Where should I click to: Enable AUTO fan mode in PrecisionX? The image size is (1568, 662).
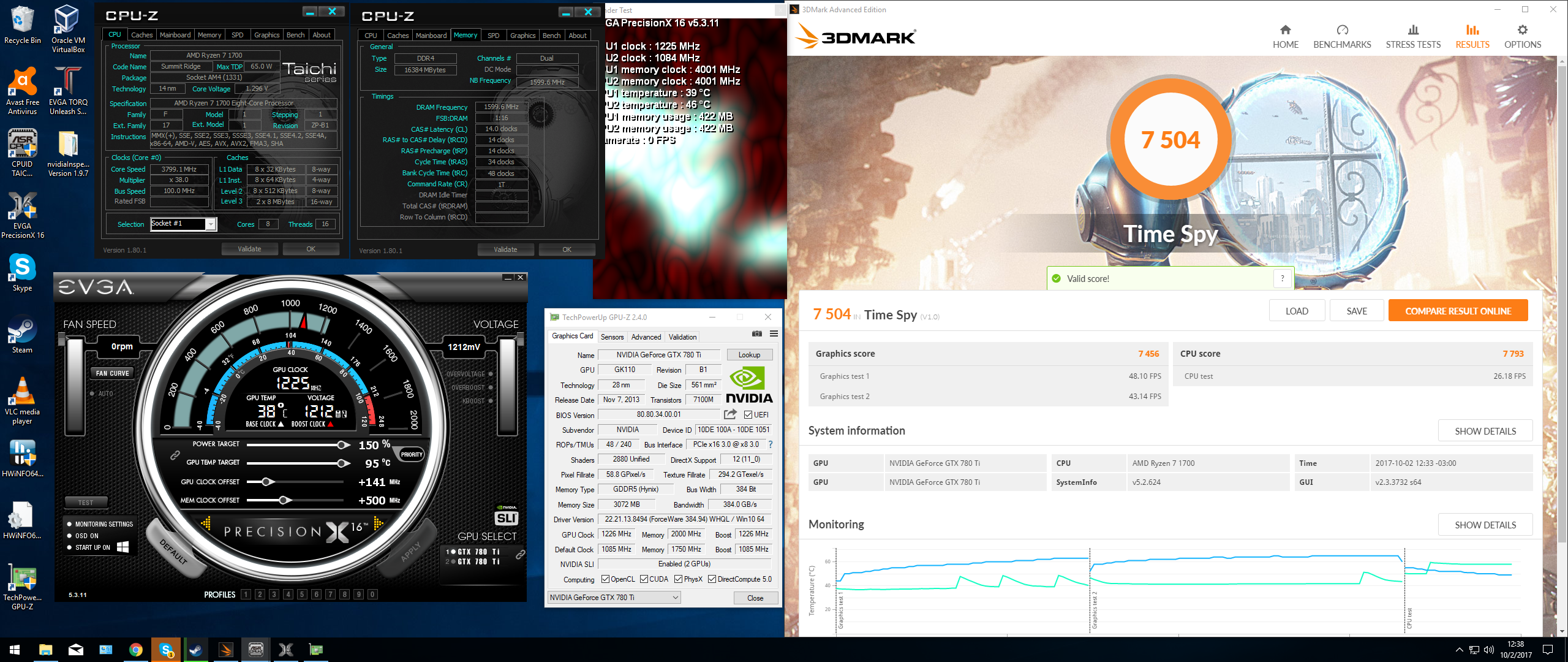point(92,394)
